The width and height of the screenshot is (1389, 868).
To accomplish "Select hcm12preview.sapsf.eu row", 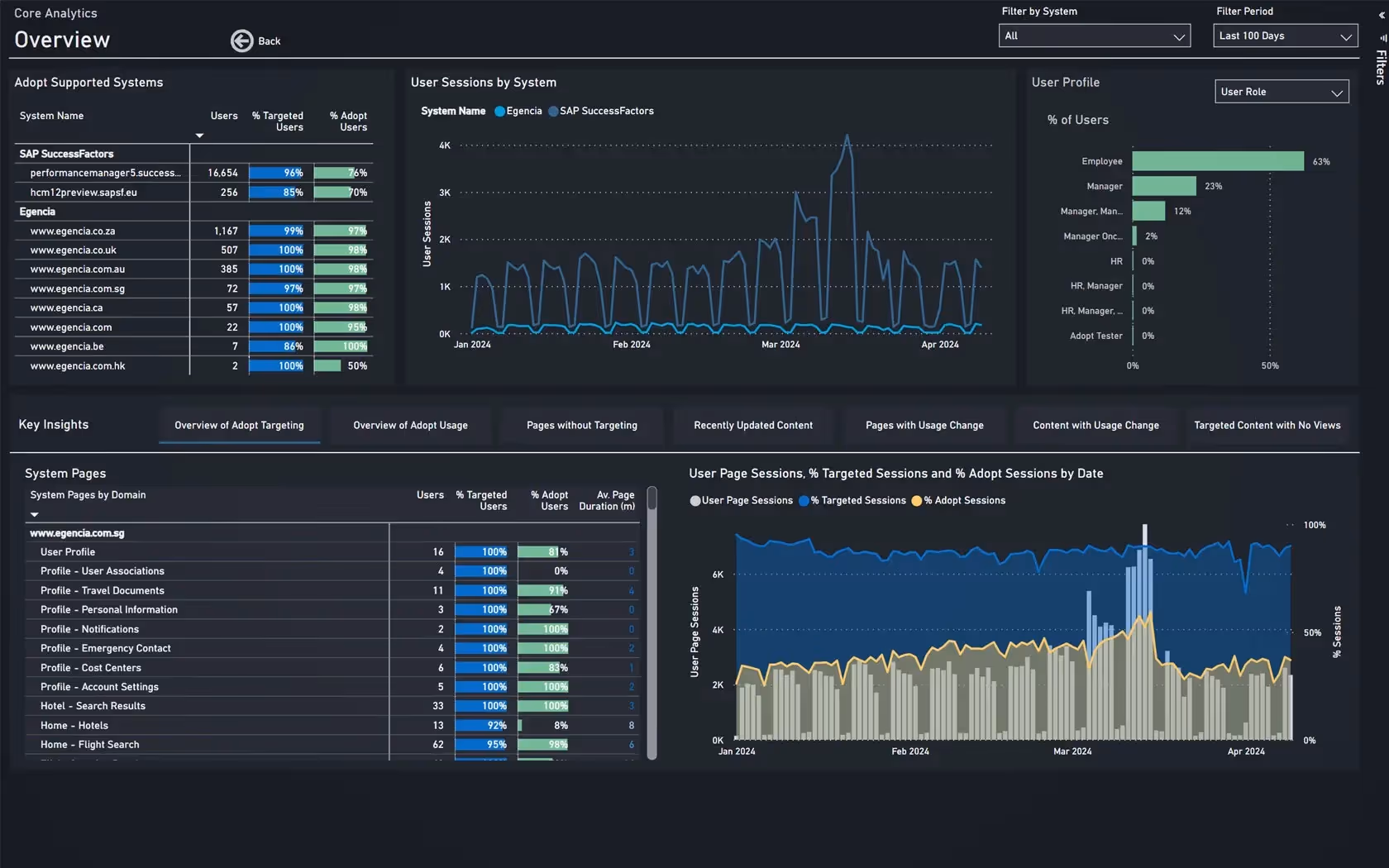I will [x=193, y=193].
